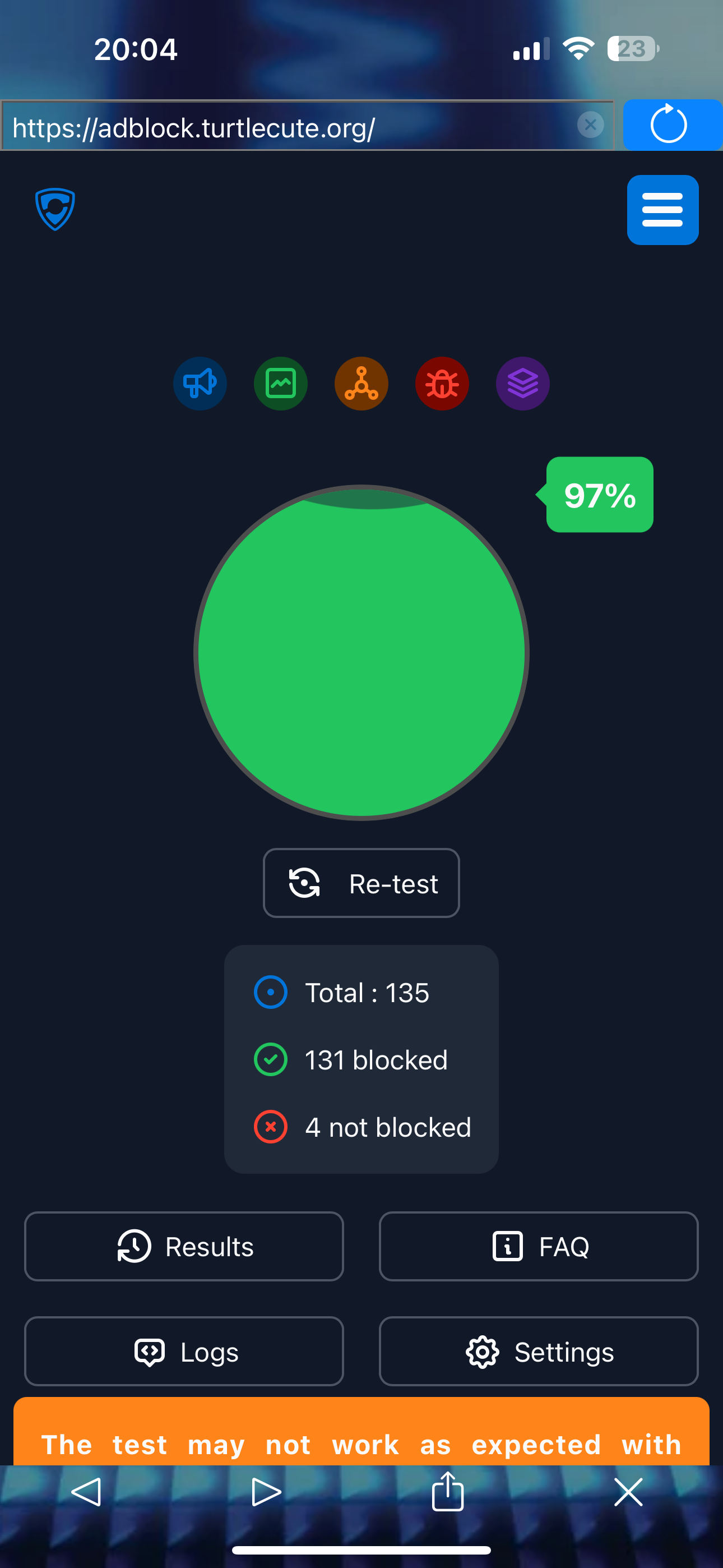Tap the shield logo at top left
This screenshot has height=1568, width=723.
55,209
